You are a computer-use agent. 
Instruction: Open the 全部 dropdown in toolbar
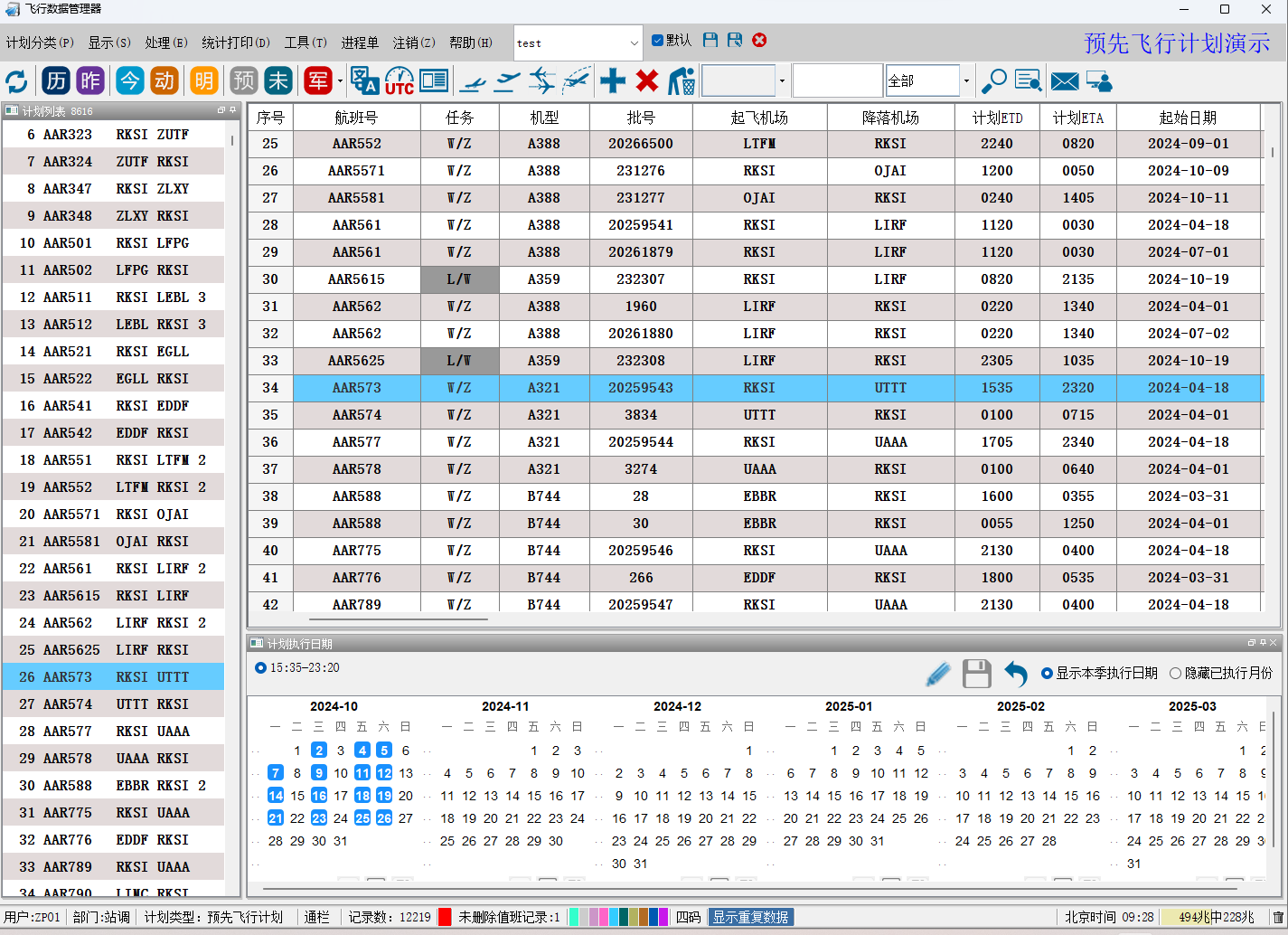[x=966, y=80]
